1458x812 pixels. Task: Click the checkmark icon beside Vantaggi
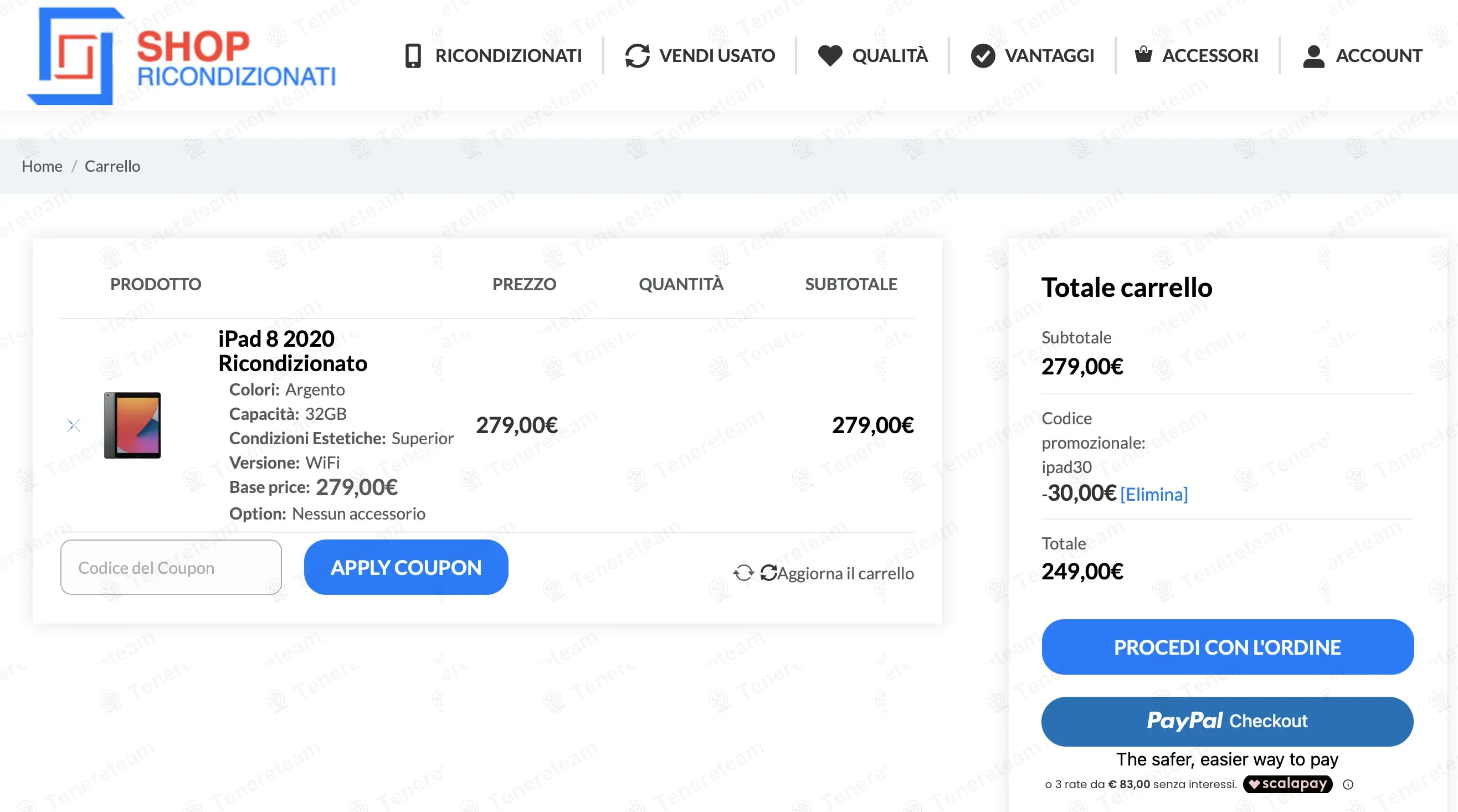(x=983, y=55)
